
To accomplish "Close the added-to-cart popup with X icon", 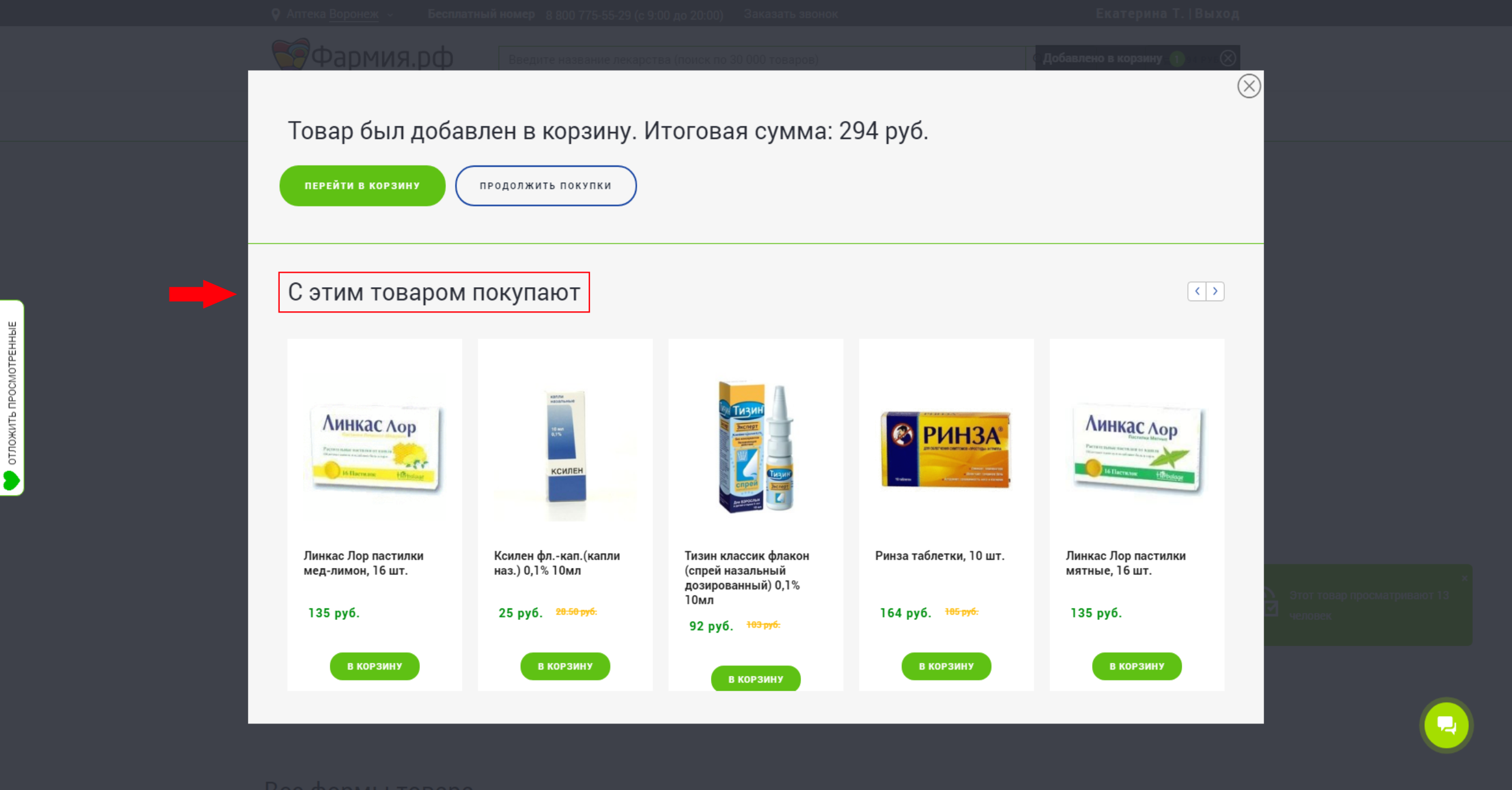I will click(x=1248, y=86).
